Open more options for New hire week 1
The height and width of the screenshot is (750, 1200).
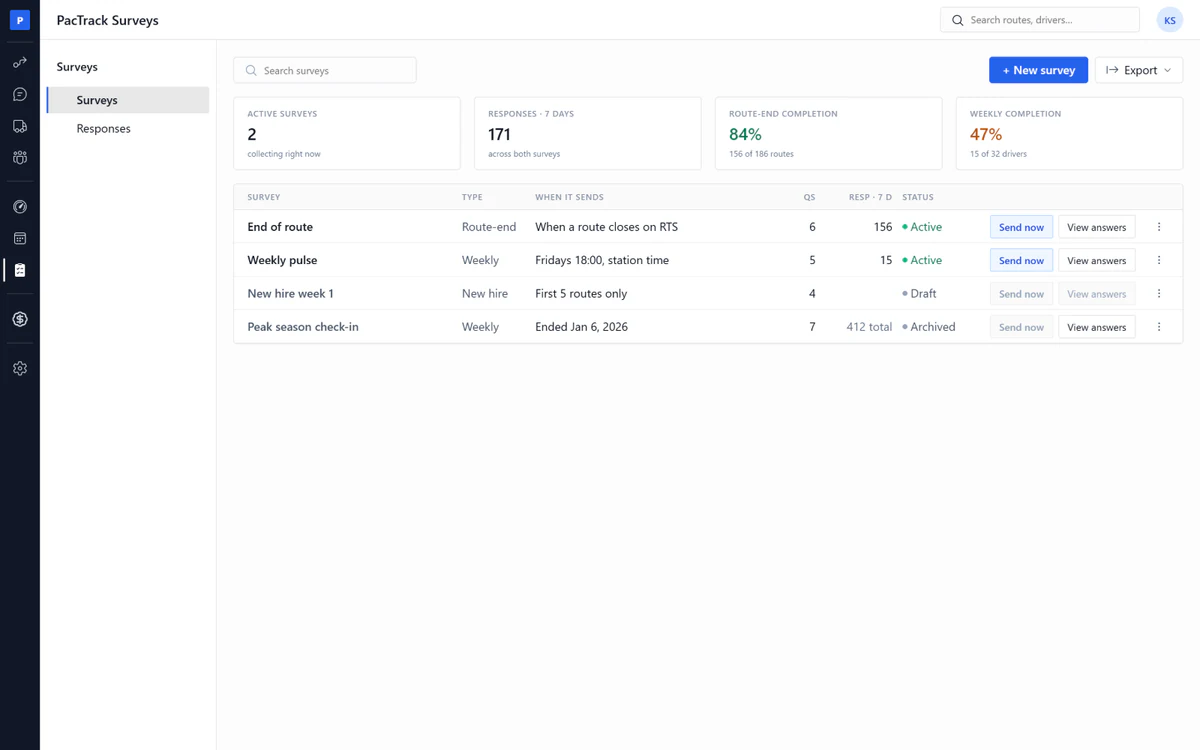click(1159, 294)
